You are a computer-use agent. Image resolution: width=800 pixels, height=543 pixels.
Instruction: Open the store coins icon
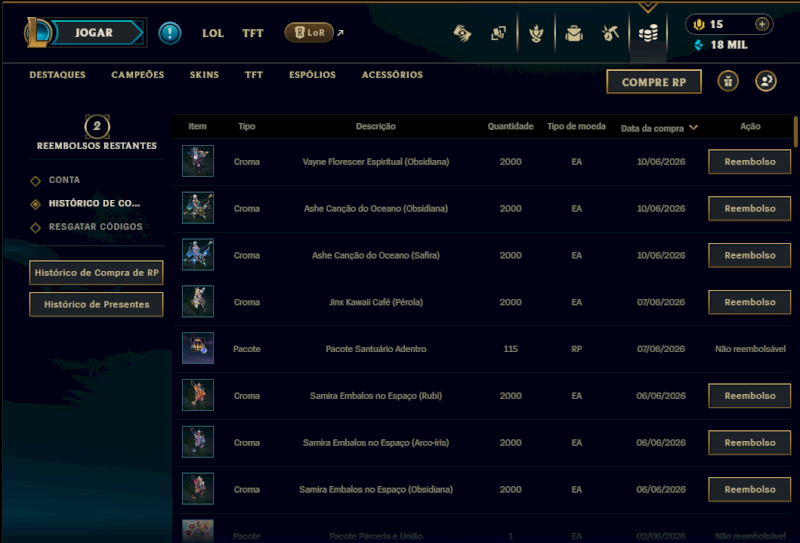[x=648, y=34]
